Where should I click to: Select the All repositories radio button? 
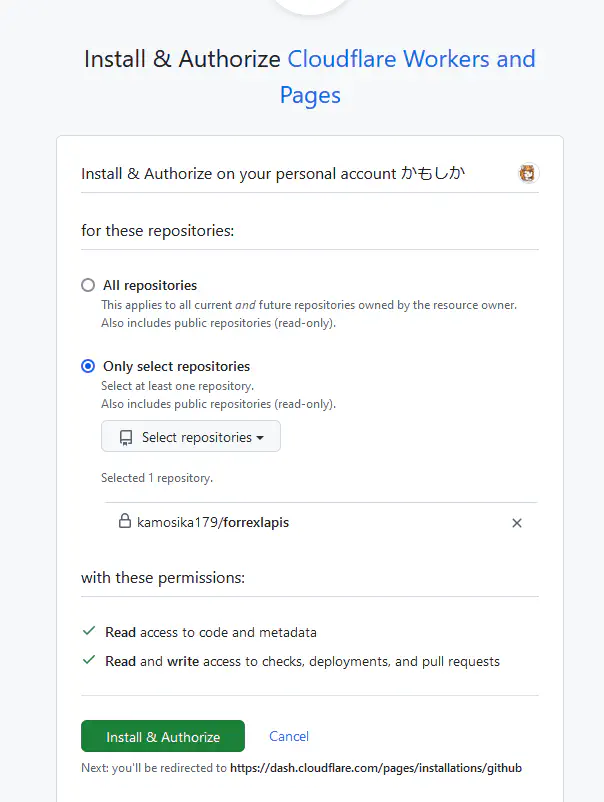pos(88,285)
